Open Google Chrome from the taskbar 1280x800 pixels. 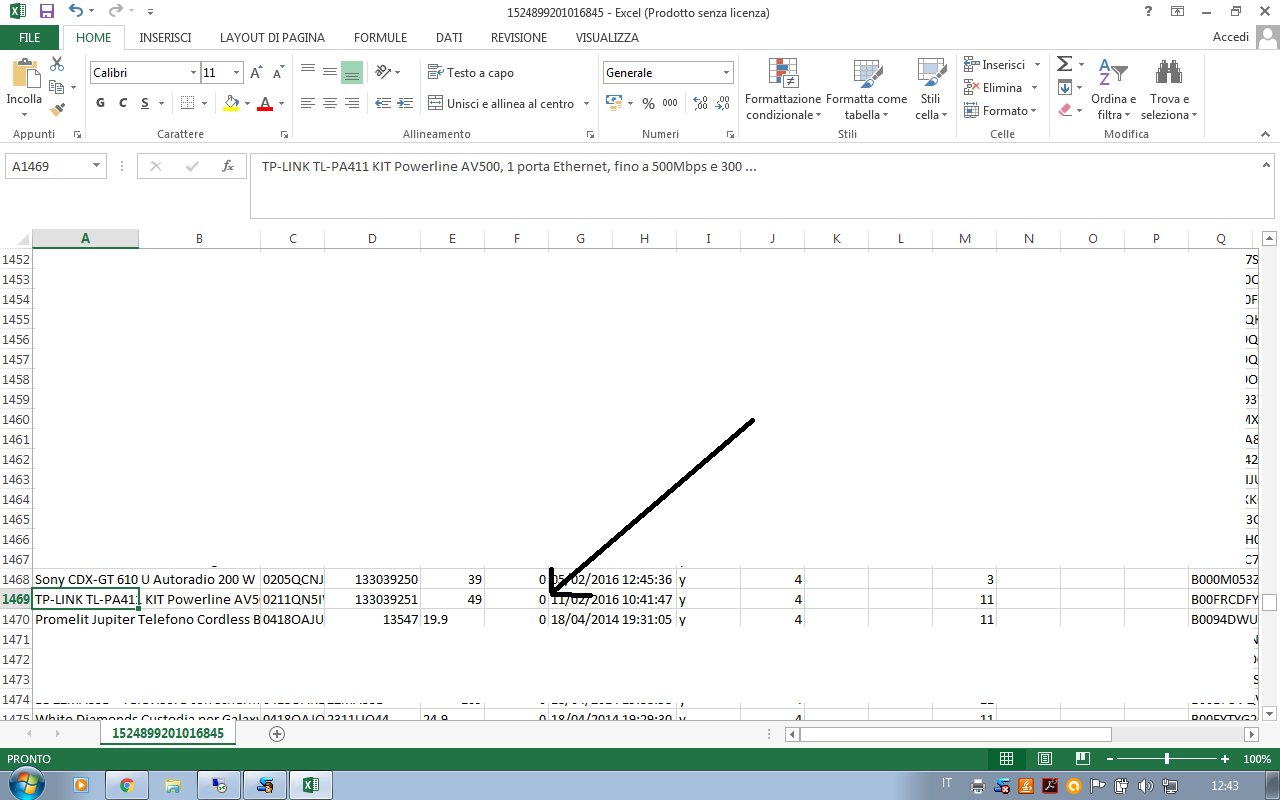click(x=127, y=785)
